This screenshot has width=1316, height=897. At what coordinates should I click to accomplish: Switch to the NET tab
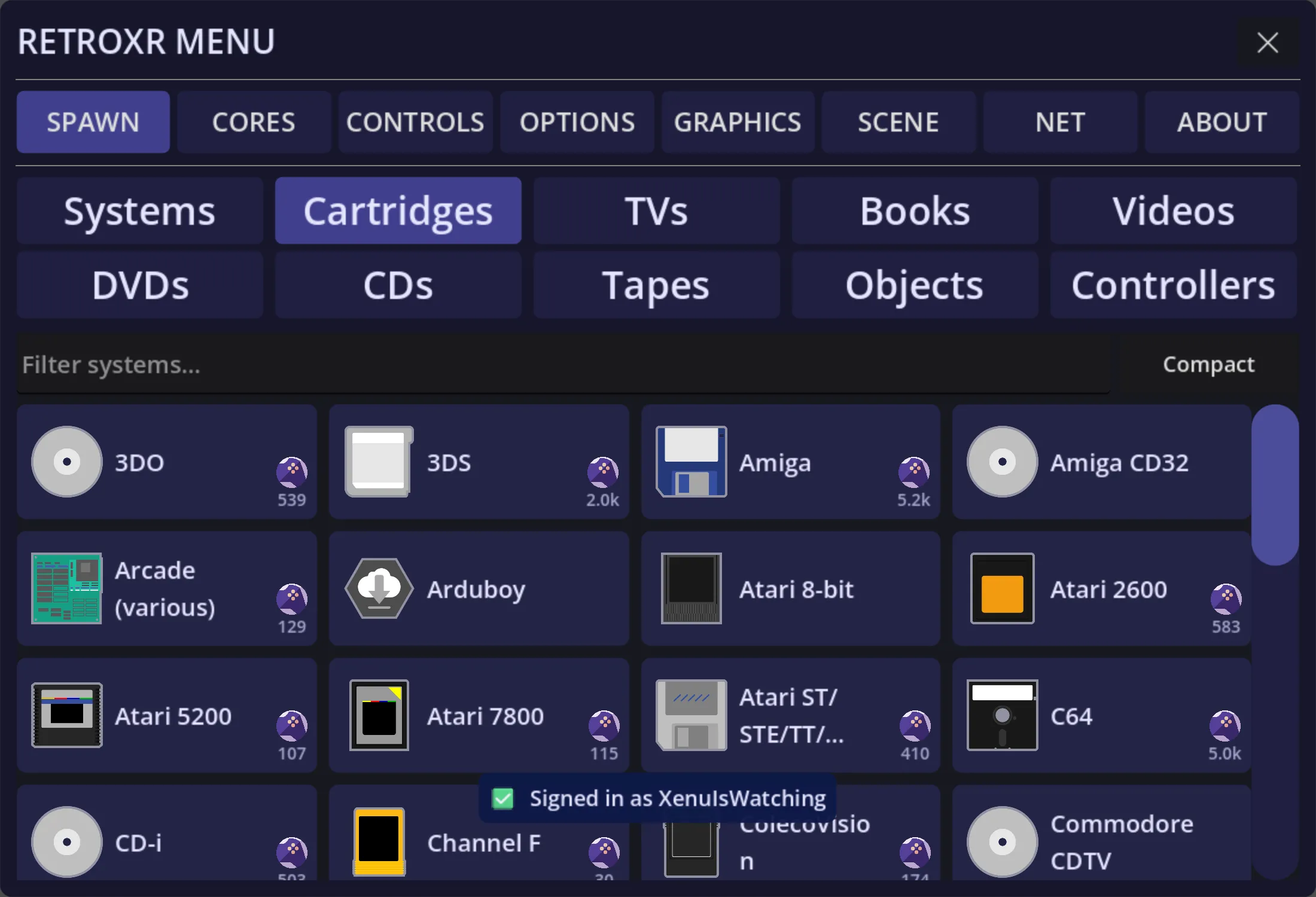(x=1060, y=122)
